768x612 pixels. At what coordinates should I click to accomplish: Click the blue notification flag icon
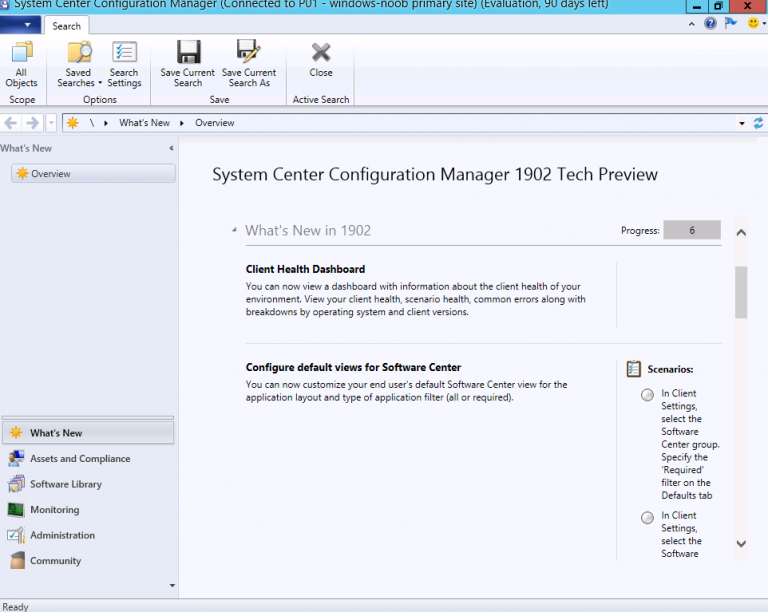pyautogui.click(x=731, y=23)
